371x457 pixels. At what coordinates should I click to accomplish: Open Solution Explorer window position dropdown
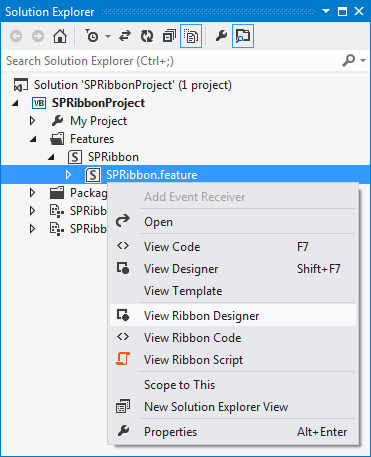tap(326, 11)
